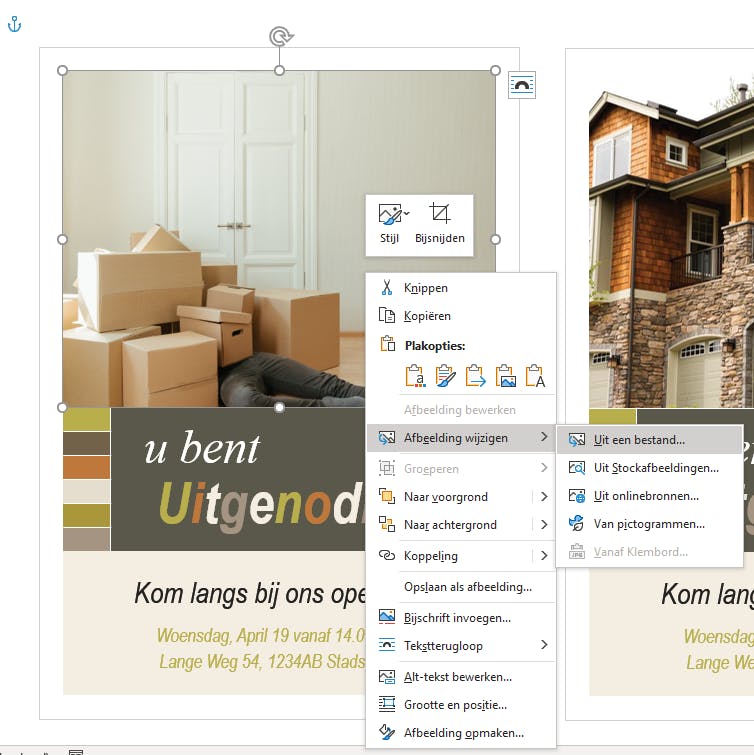Click the link icon beside Koppeling
This screenshot has width=754, height=755.
click(x=387, y=555)
